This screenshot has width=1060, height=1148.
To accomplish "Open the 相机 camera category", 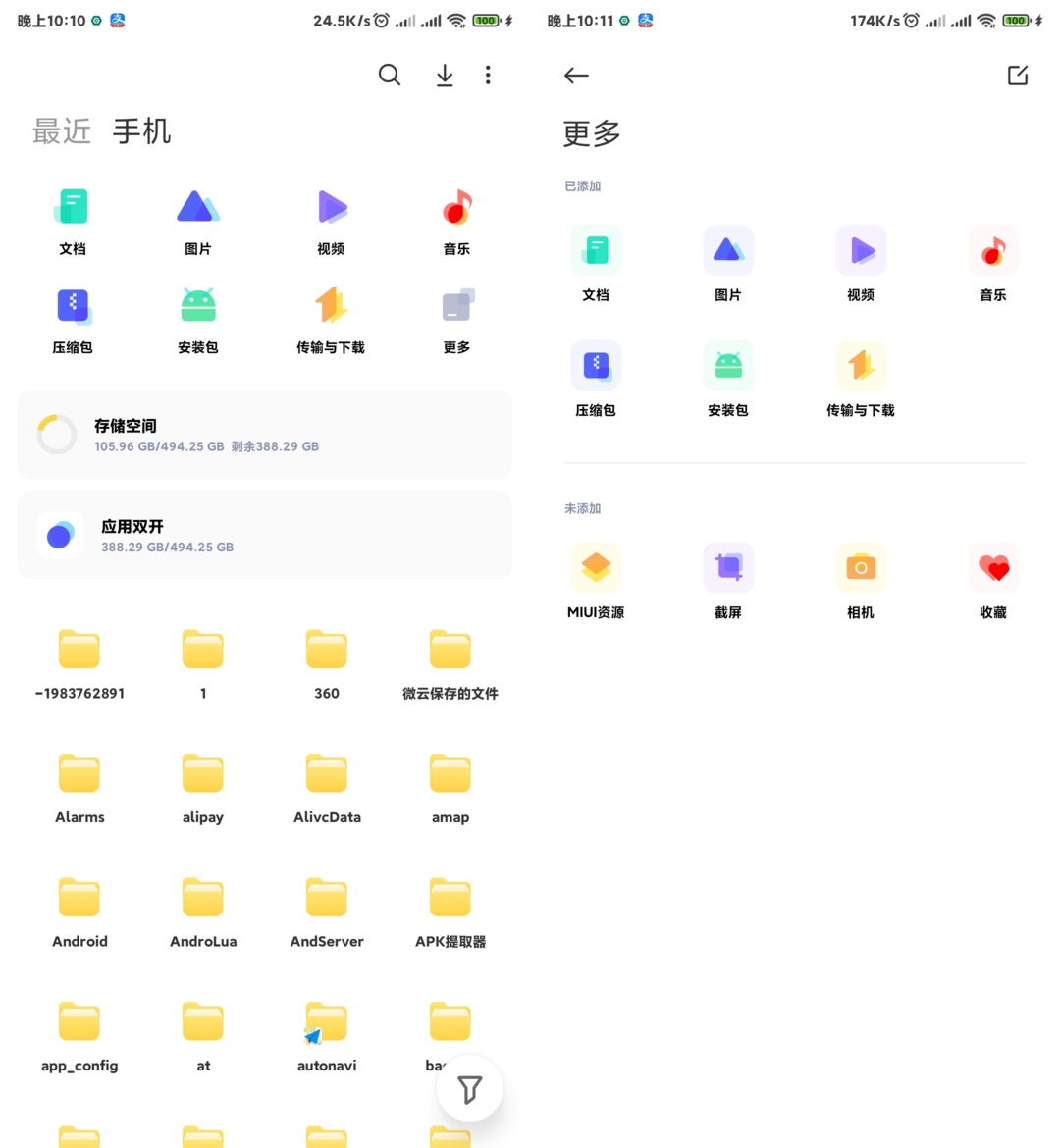I will 861,581.
